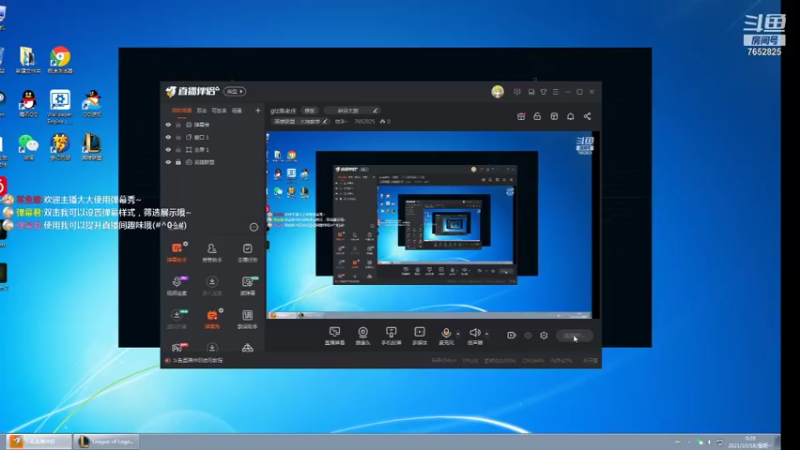800x450 pixels.
Task: Open Google Chrome on the desktop
Action: click(60, 60)
